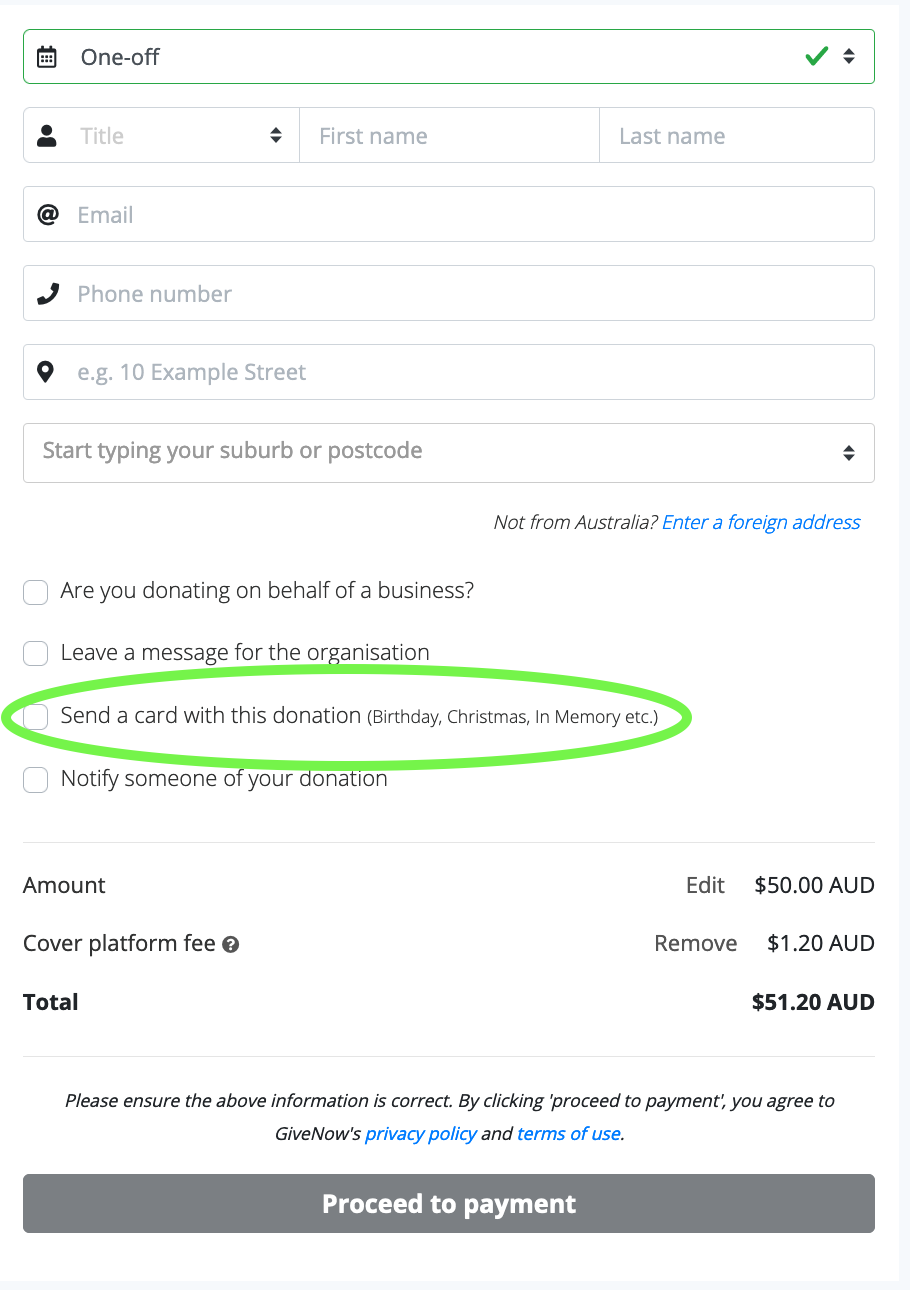Click the person icon next to Title

[x=47, y=136]
